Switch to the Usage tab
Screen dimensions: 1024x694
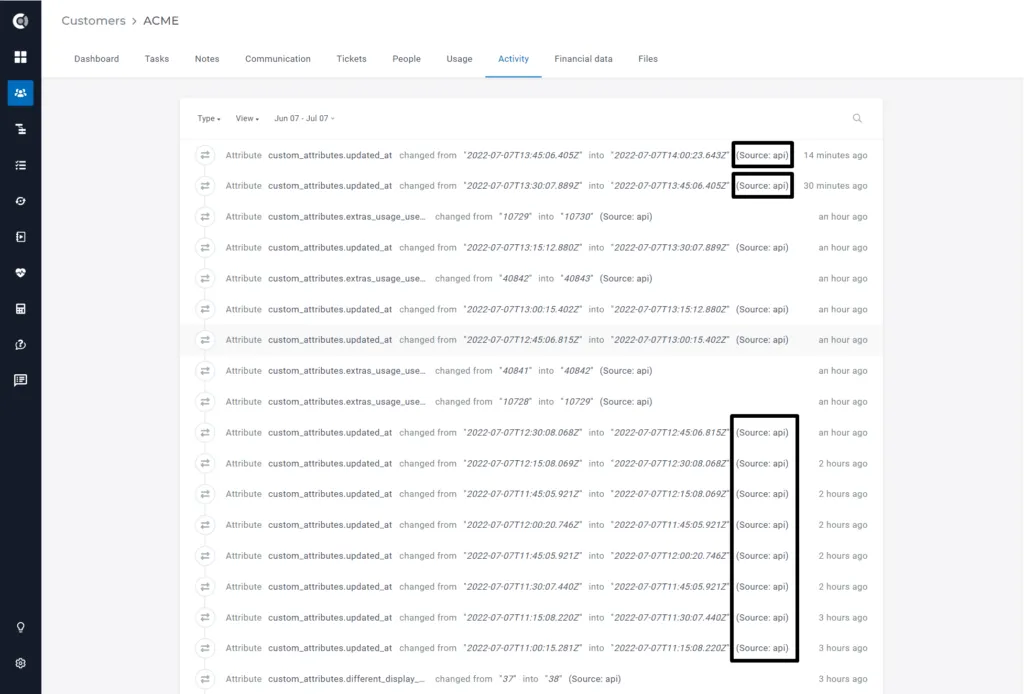click(459, 59)
